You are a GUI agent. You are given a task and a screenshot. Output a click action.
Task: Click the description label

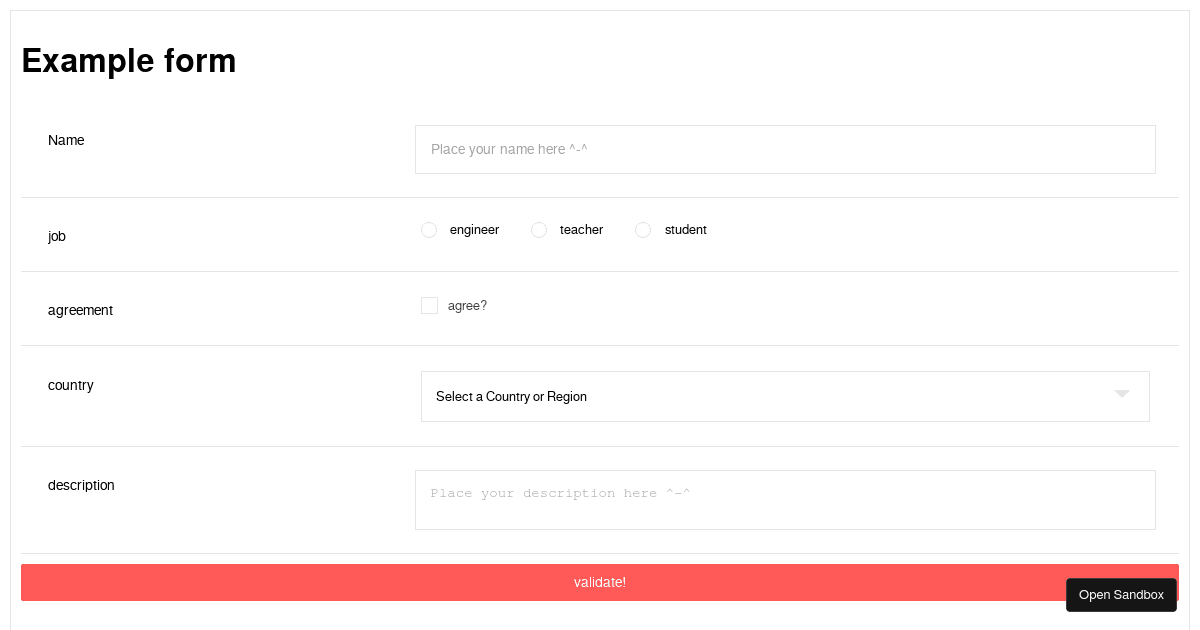click(81, 485)
